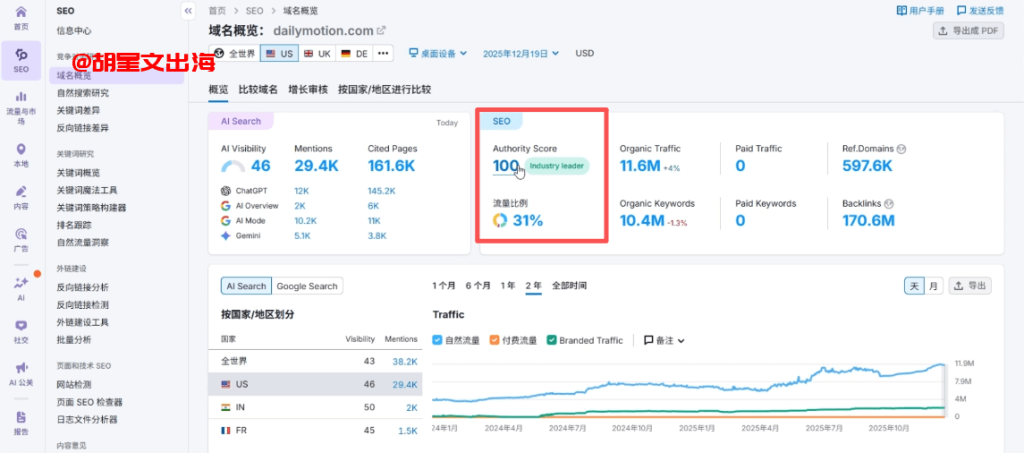Open the AI sidebar icon

point(21,289)
